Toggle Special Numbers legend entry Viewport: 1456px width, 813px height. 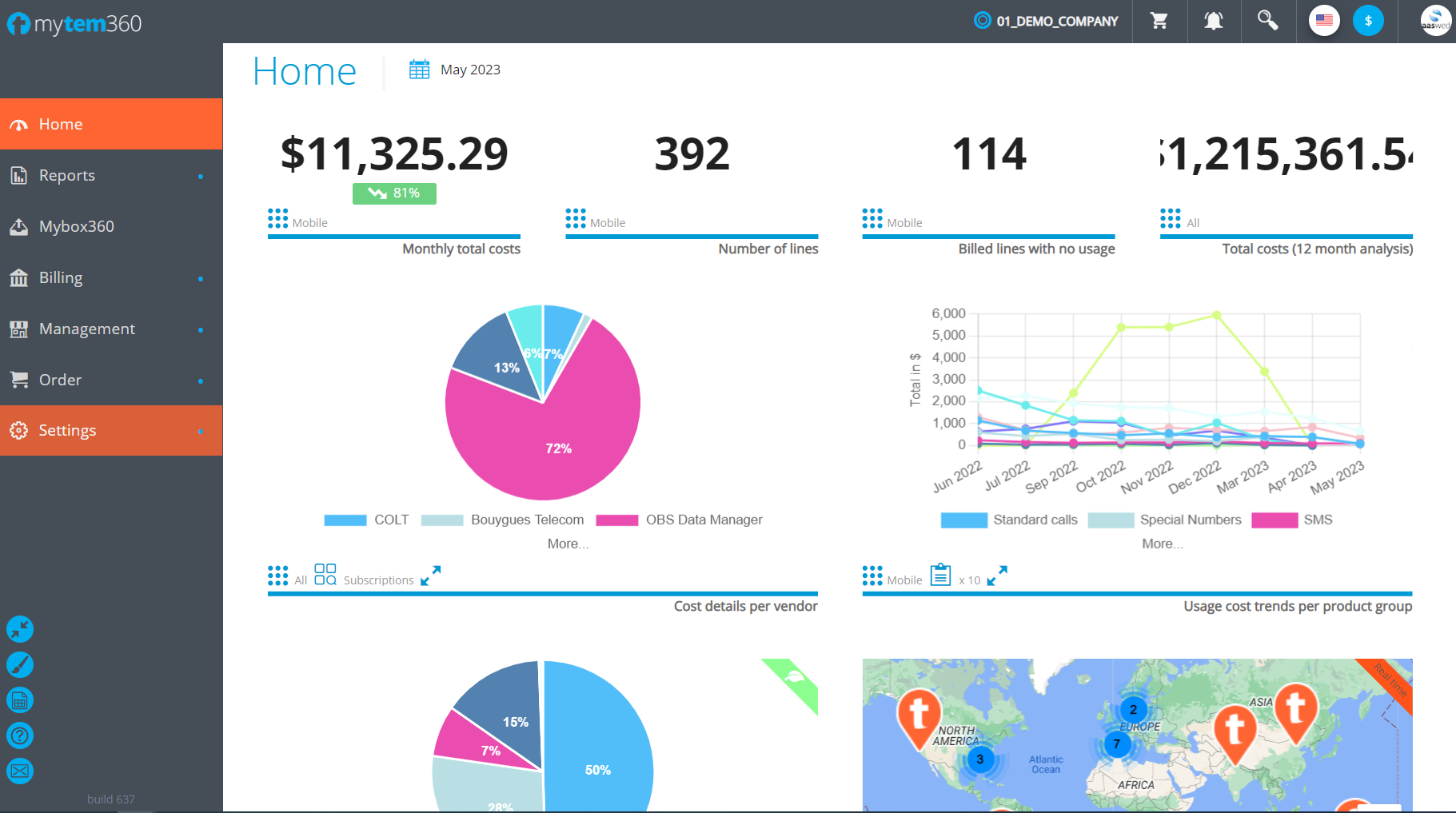tap(1165, 520)
